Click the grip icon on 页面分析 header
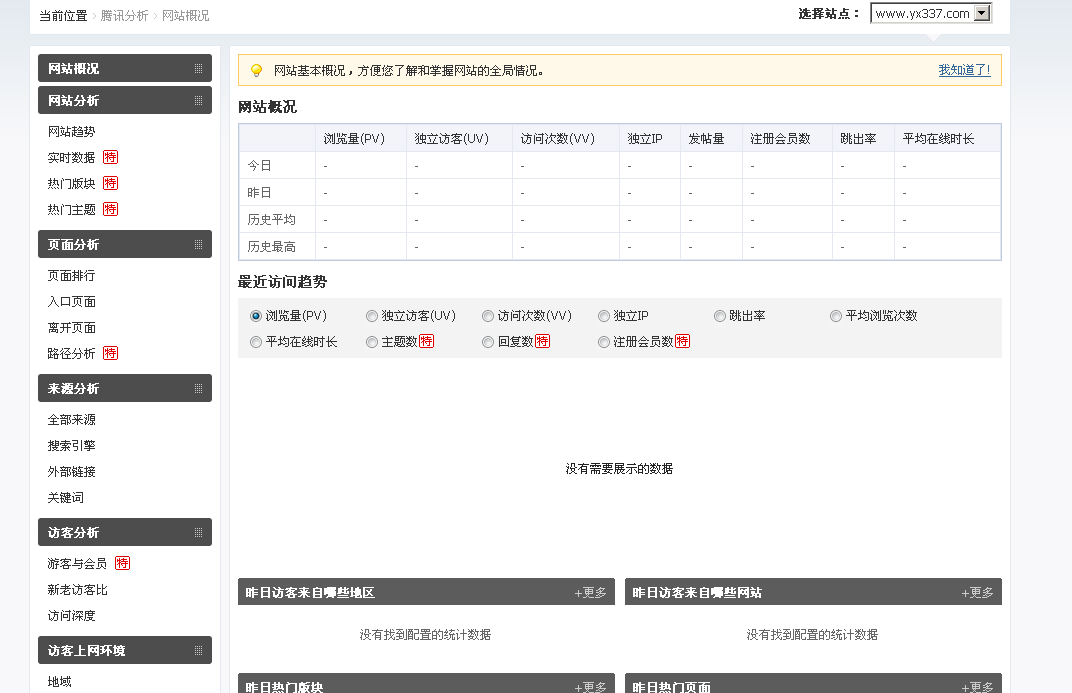 point(198,245)
